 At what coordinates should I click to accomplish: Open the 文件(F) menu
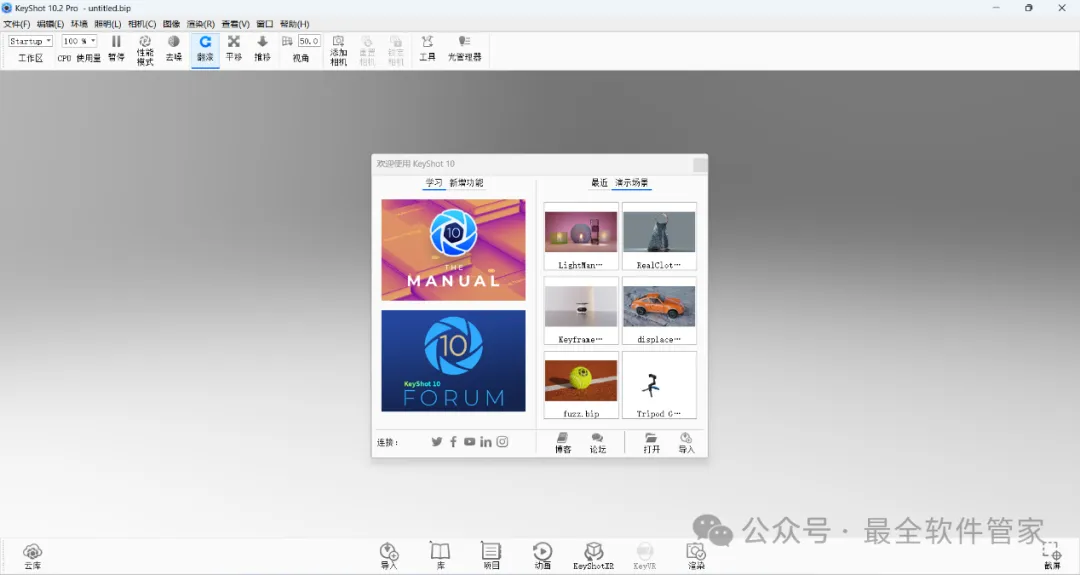click(17, 24)
